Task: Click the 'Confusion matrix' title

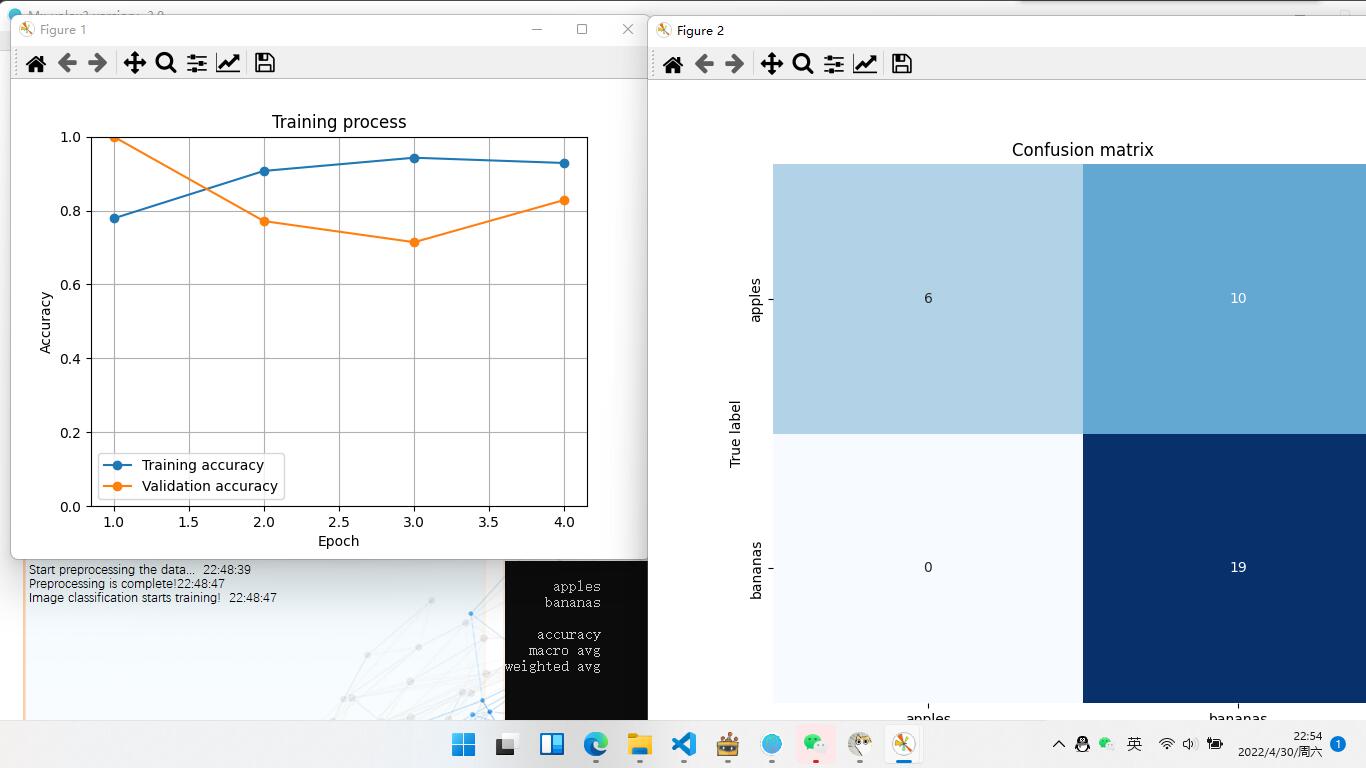Action: click(1082, 150)
